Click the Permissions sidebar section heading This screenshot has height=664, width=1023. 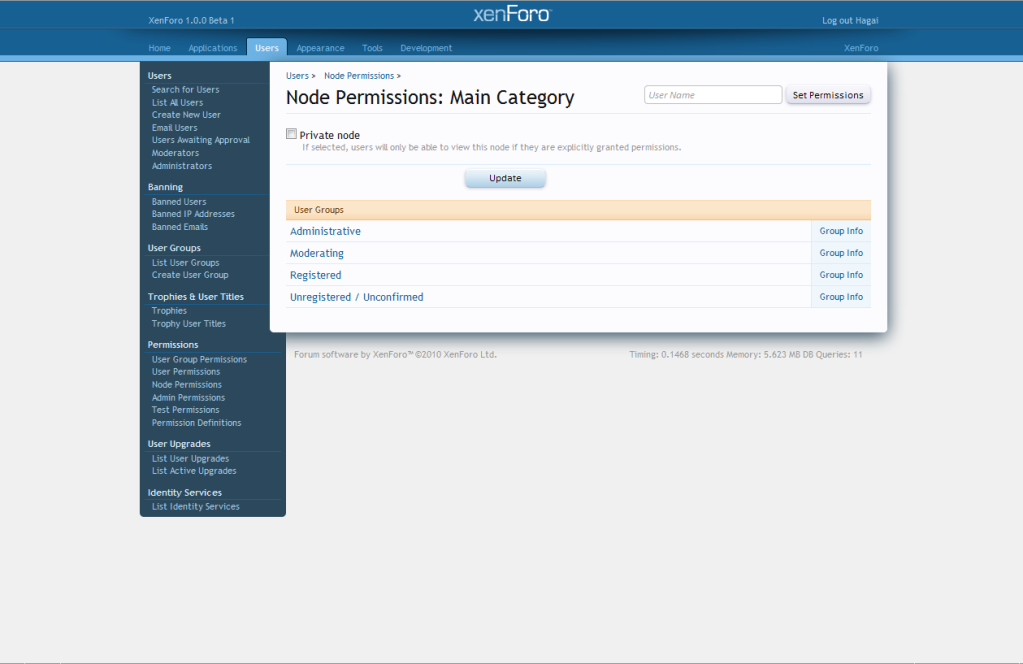pyautogui.click(x=173, y=345)
